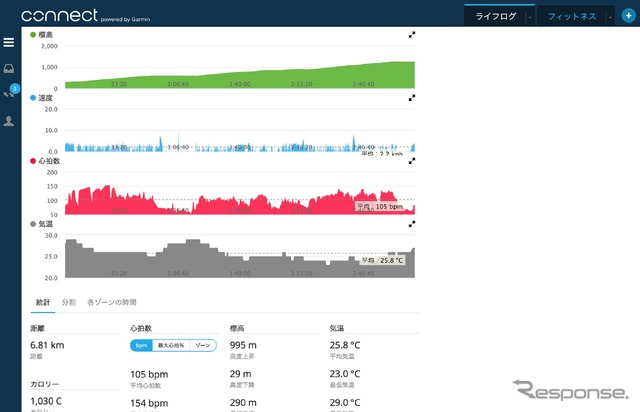Open the notifications icon with the badge
The image size is (640, 412).
(x=10, y=93)
